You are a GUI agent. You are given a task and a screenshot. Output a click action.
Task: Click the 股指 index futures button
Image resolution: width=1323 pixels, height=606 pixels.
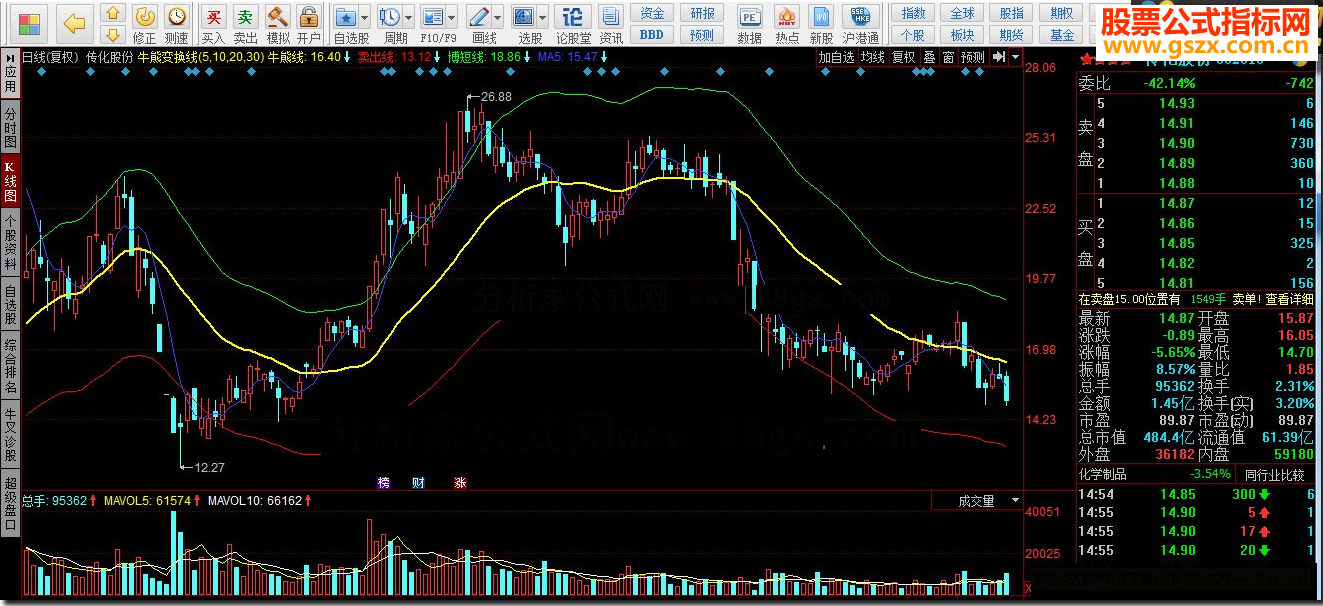pyautogui.click(x=1012, y=13)
